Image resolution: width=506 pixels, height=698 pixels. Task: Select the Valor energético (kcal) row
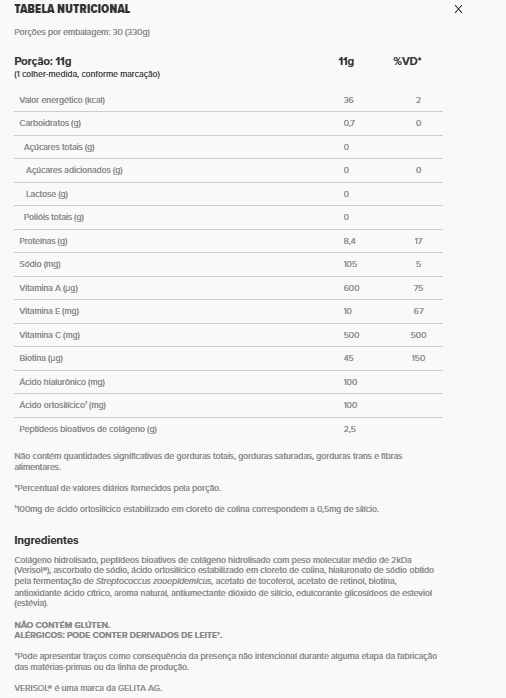[x=228, y=100]
